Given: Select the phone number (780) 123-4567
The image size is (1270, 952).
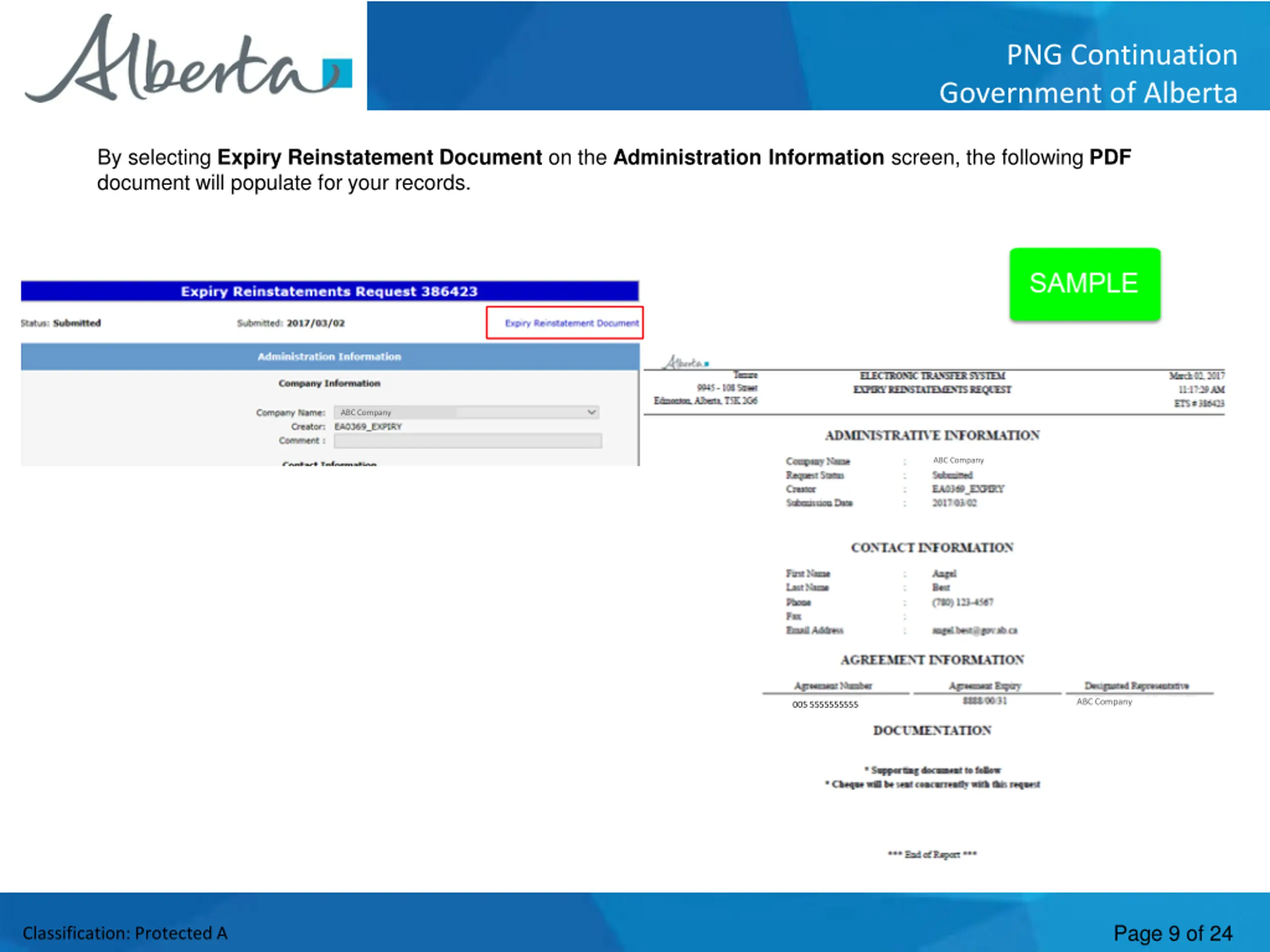Looking at the screenshot, I should pos(962,602).
